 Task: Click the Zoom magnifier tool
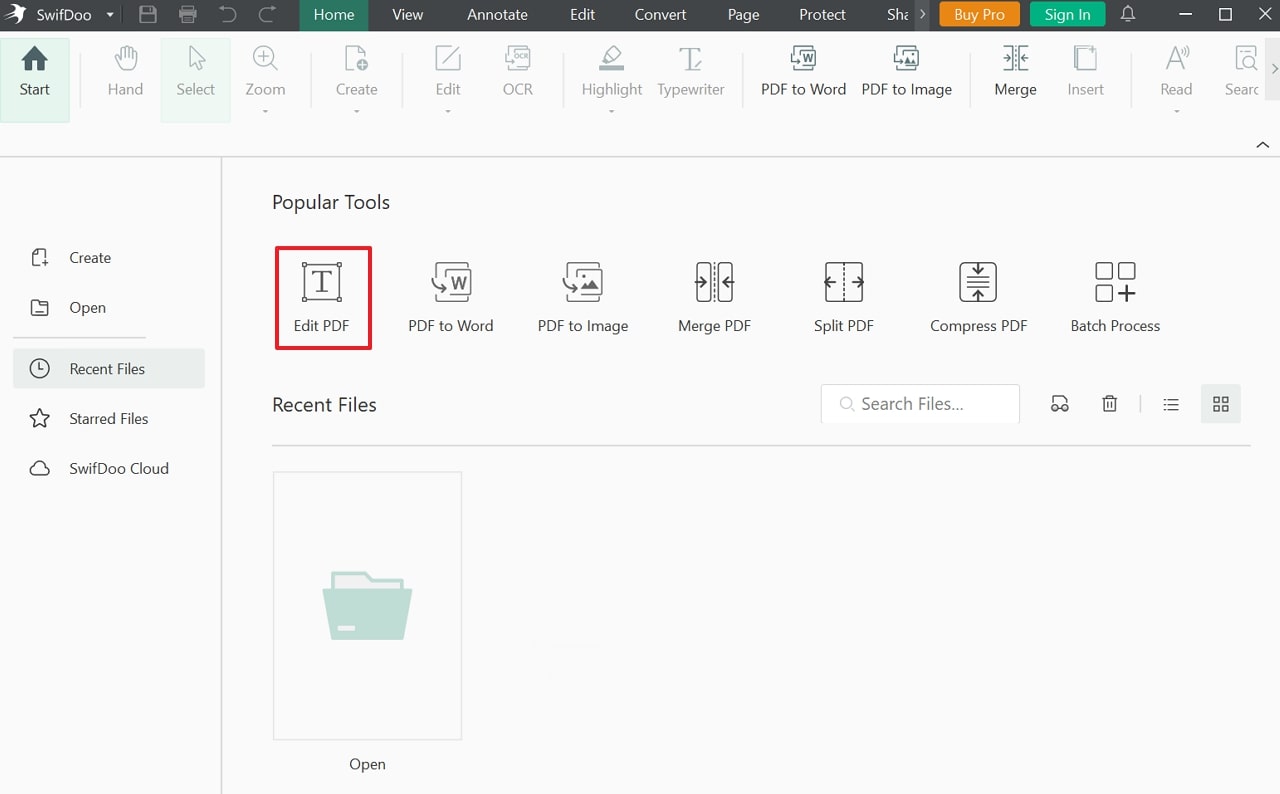[x=265, y=59]
